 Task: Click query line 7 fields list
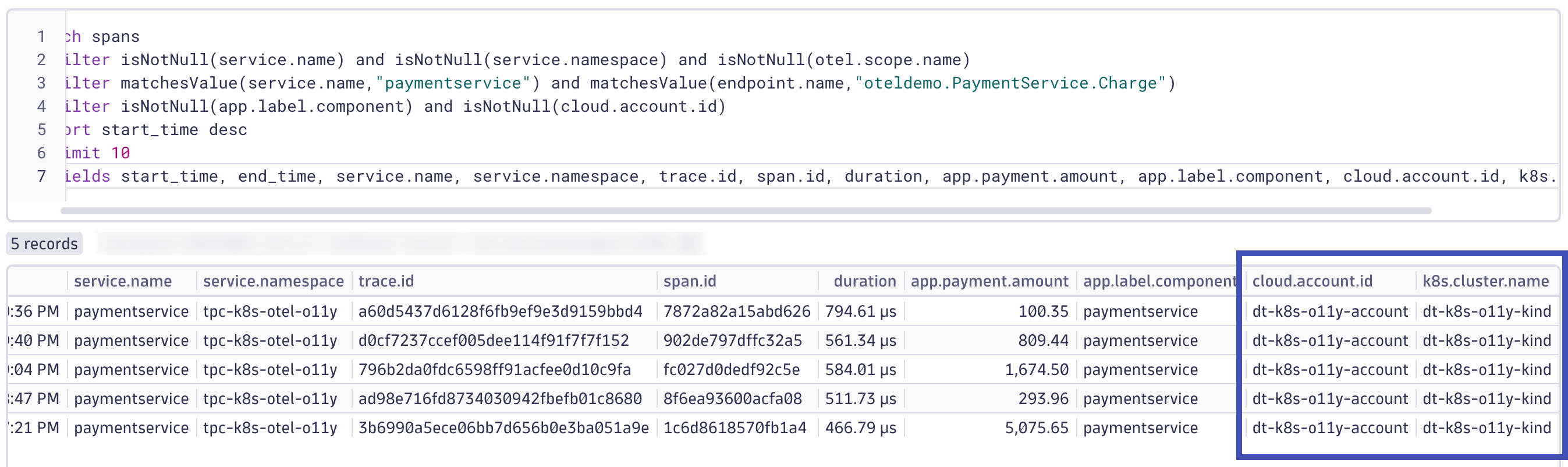point(811,176)
